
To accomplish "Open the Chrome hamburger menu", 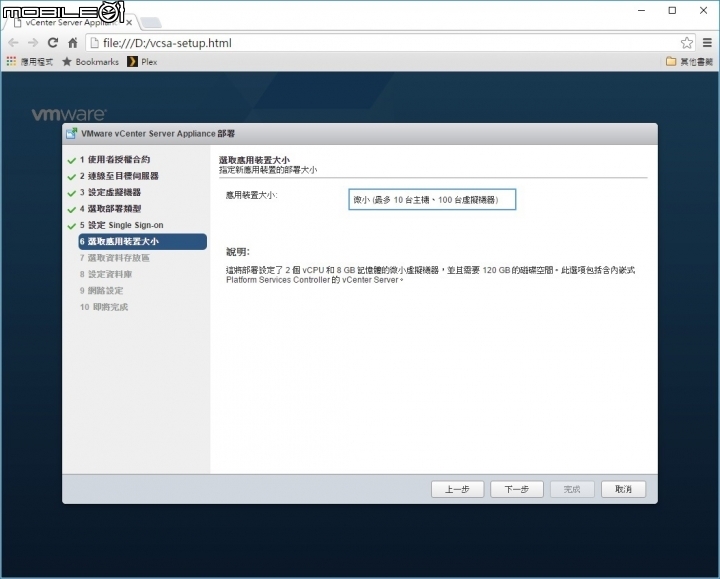I will pyautogui.click(x=707, y=43).
